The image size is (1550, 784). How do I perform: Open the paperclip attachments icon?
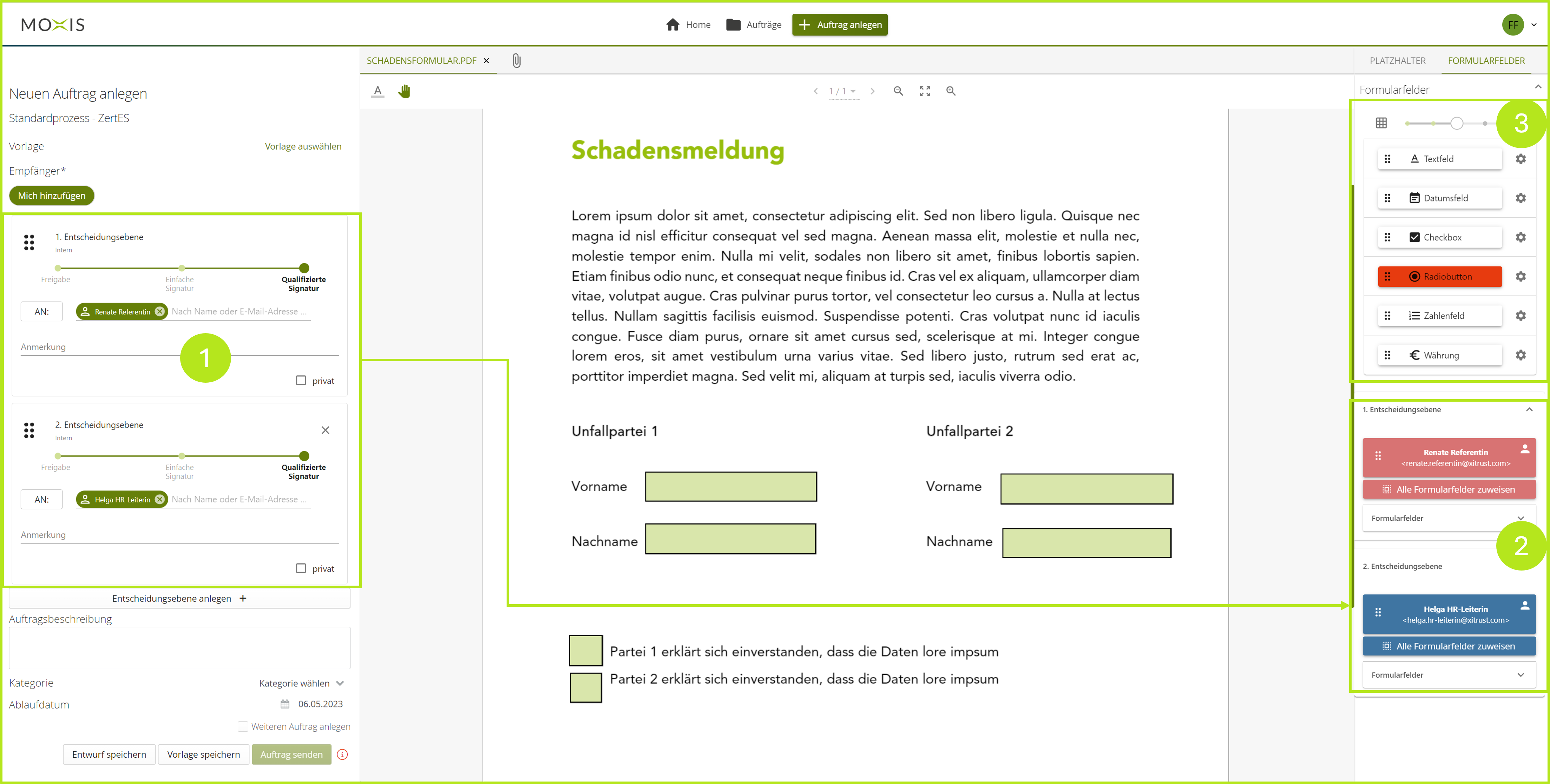(x=516, y=60)
